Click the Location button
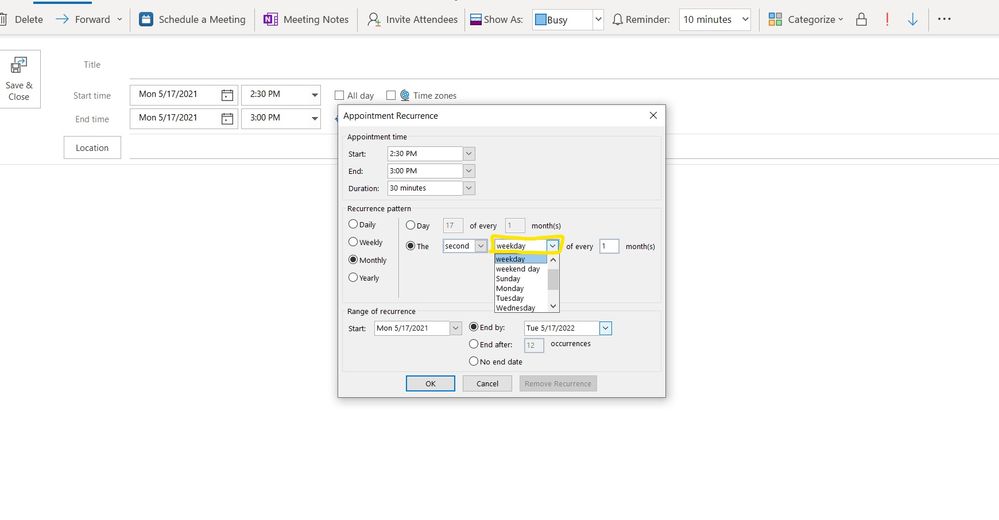Viewport: 999px width, 520px height. [92, 147]
